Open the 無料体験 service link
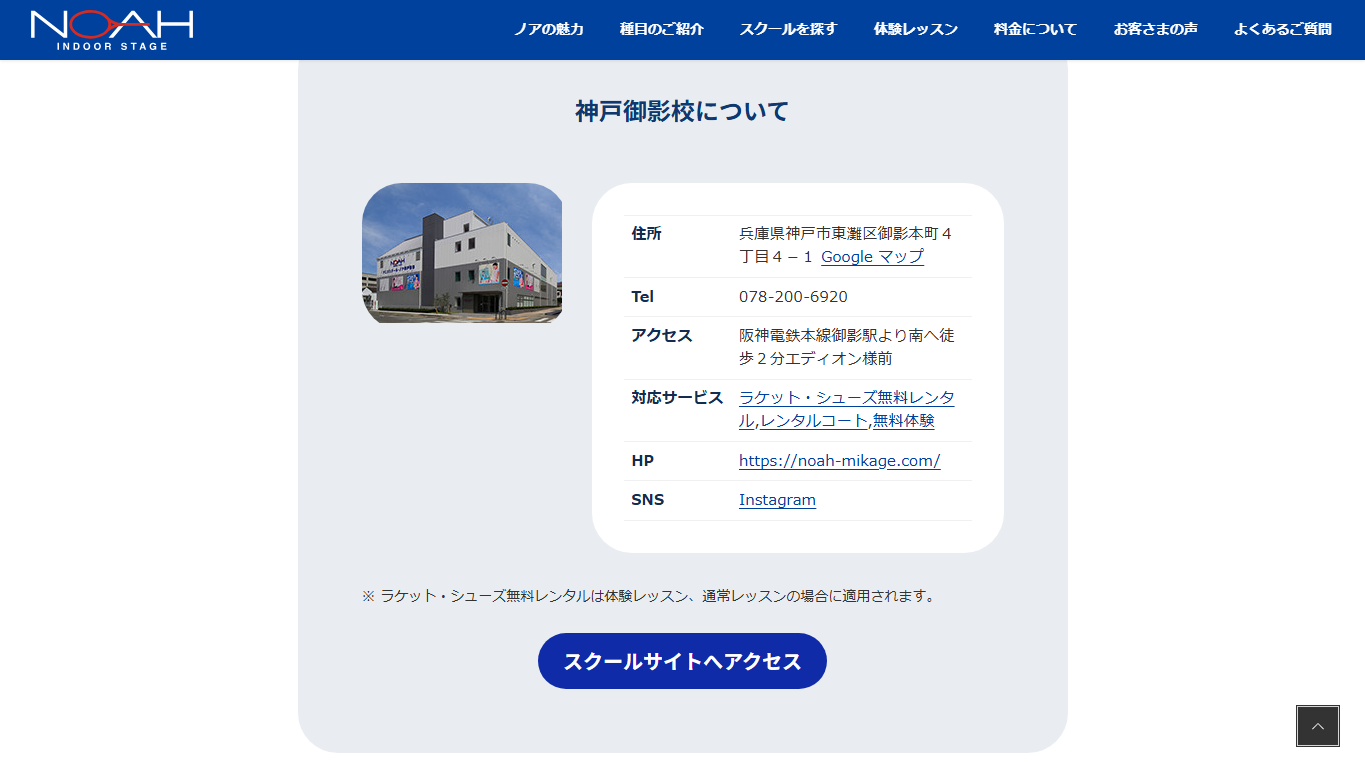Image resolution: width=1365 pixels, height=768 pixels. tap(904, 421)
